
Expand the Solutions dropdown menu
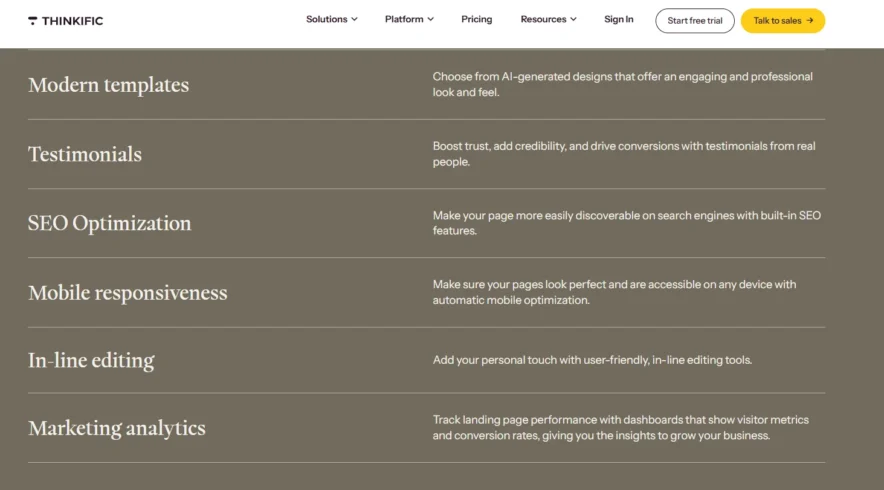[331, 19]
